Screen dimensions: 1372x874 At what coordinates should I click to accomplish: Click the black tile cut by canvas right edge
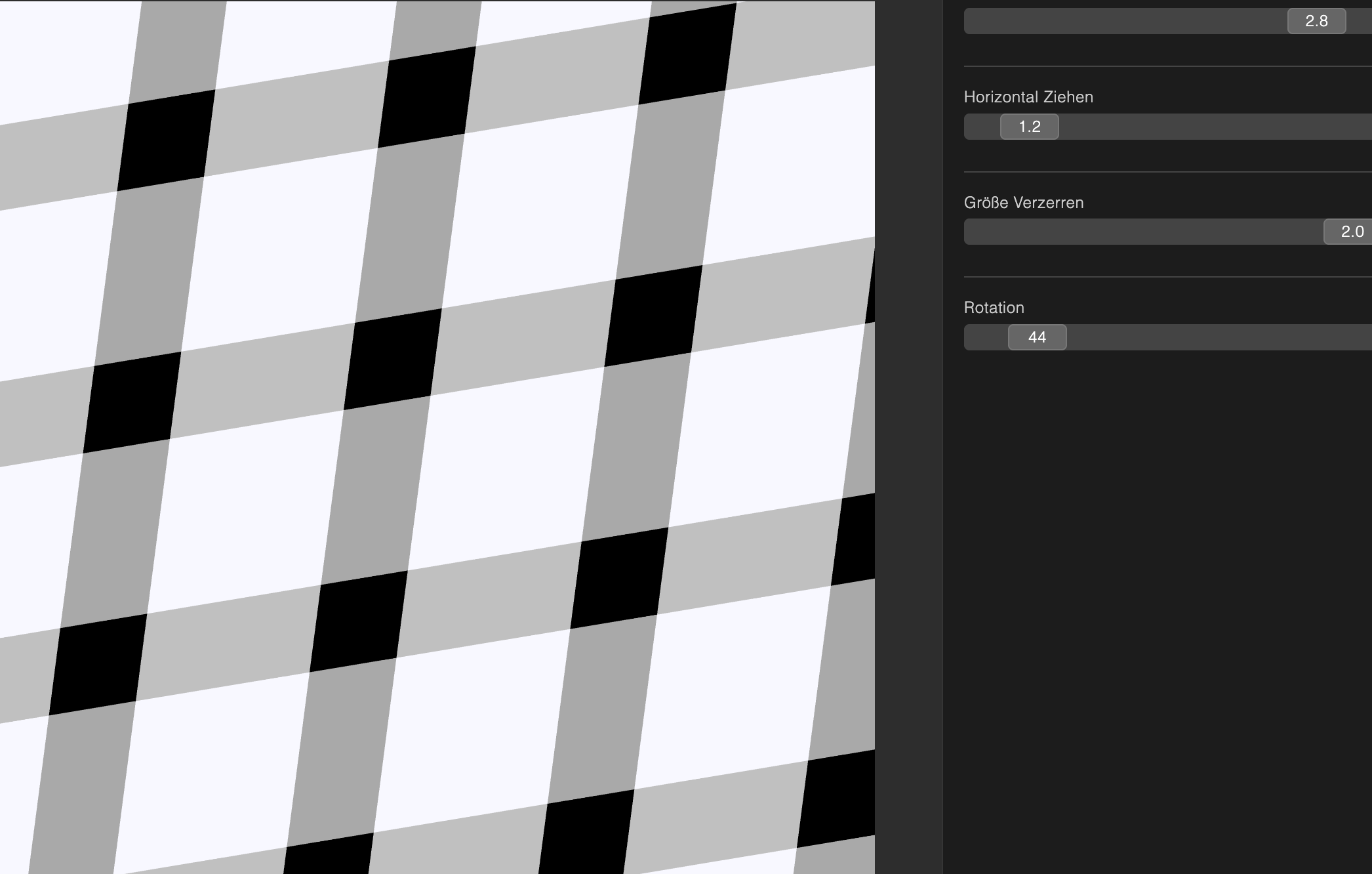point(855,539)
